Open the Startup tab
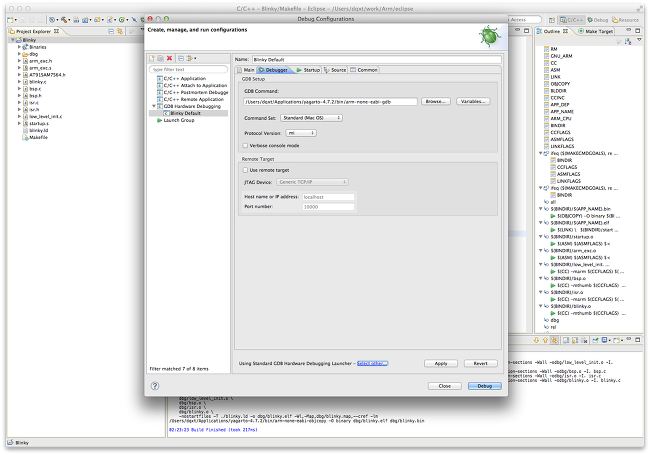The width and height of the screenshot is (650, 455). click(x=308, y=70)
